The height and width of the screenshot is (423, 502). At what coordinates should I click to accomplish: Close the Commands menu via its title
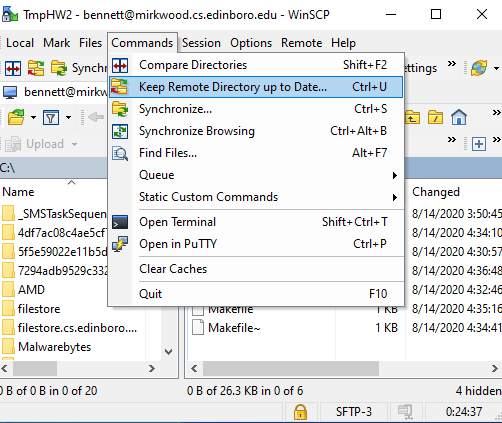click(142, 43)
